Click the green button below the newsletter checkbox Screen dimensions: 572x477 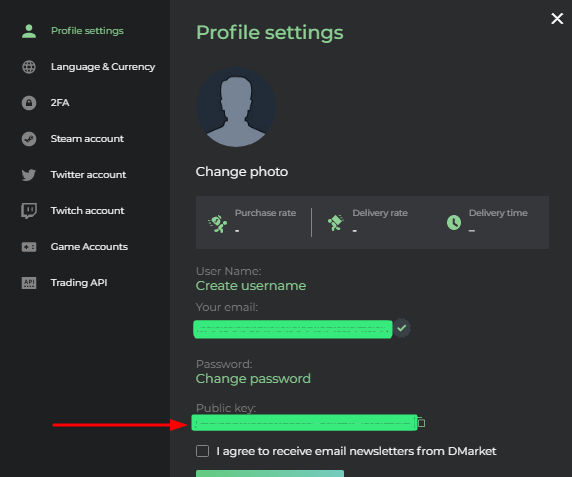tap(270, 473)
